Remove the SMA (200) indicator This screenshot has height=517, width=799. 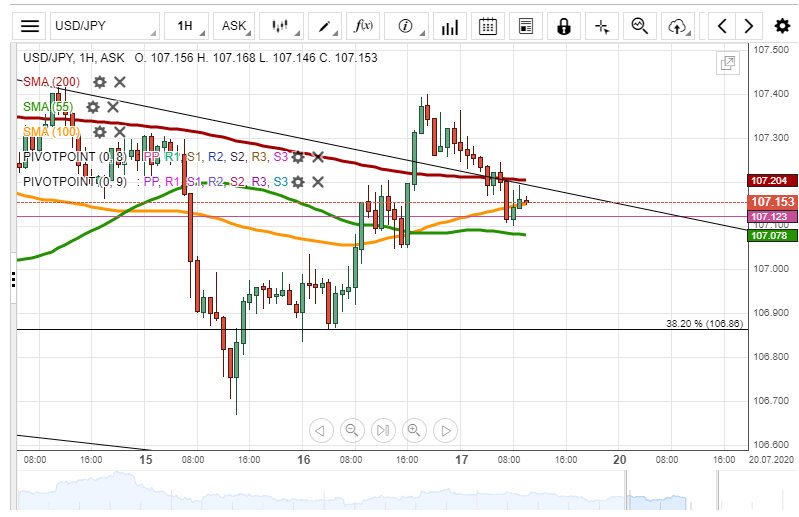pyautogui.click(x=120, y=82)
